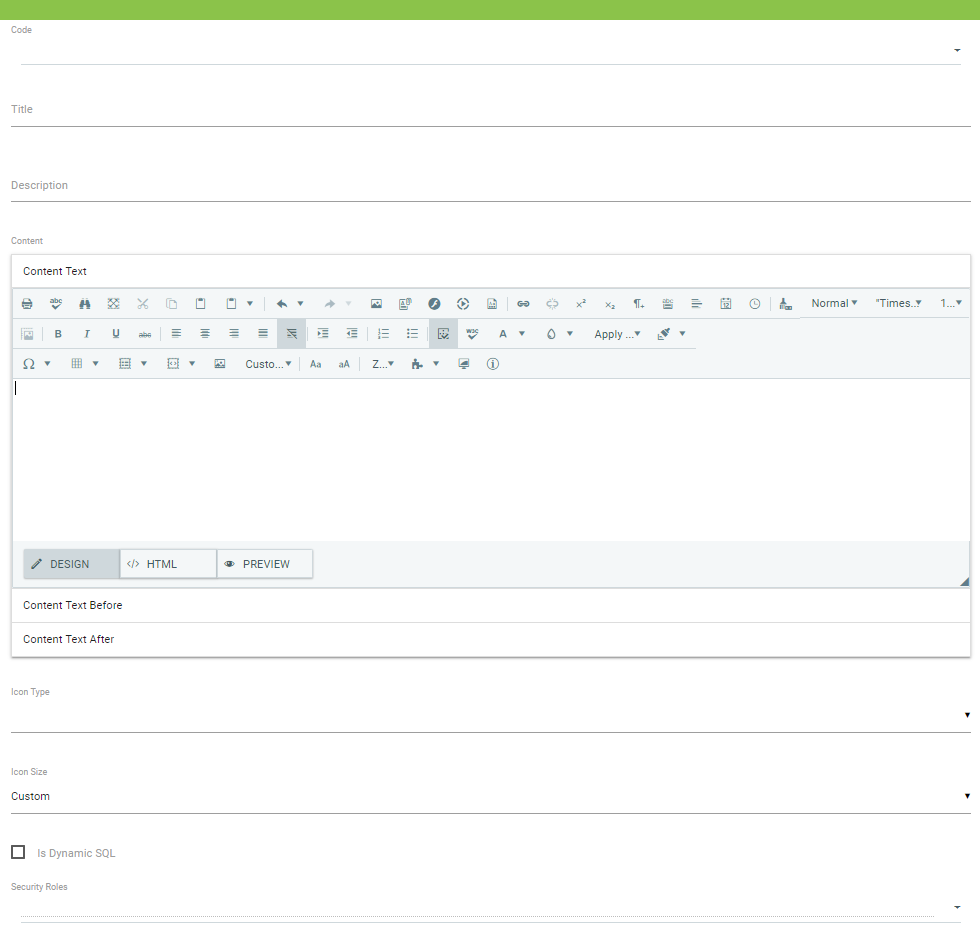Apply superscript formatting
The image size is (980, 931).
click(x=580, y=304)
